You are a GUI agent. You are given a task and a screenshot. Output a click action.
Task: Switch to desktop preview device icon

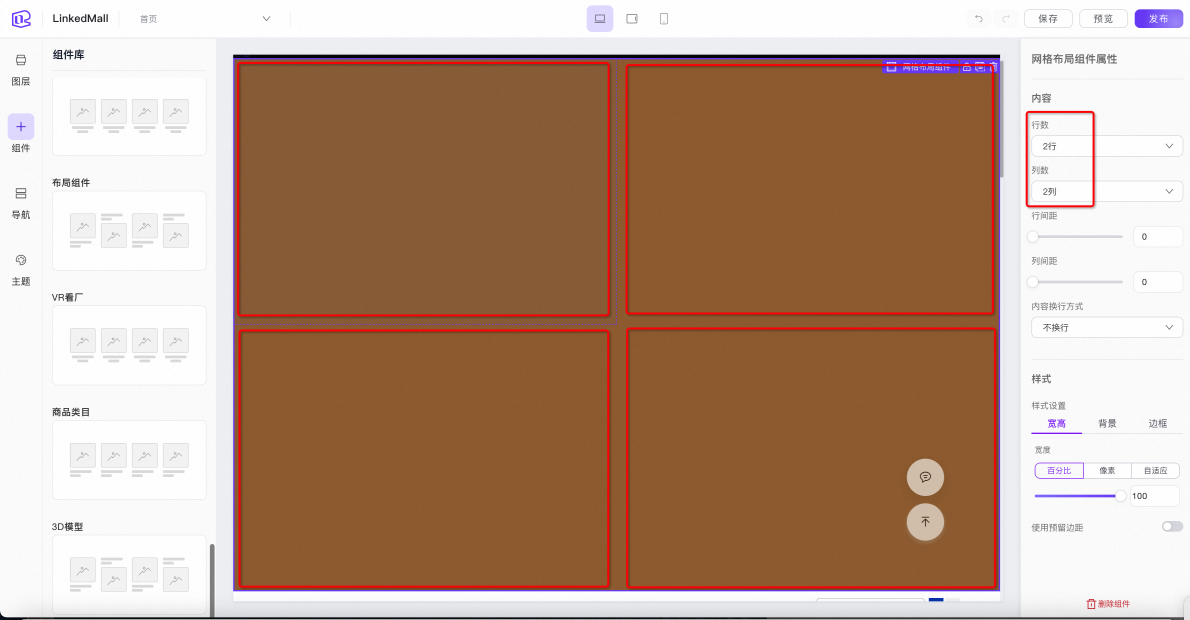(x=600, y=19)
